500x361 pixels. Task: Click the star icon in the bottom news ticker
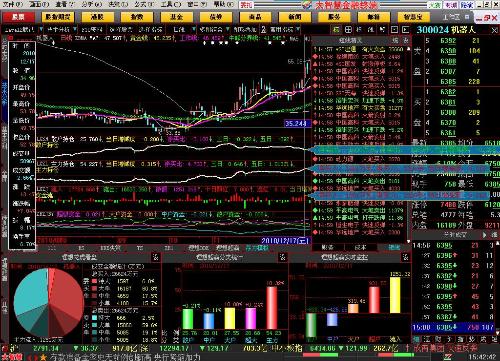tap(43, 357)
